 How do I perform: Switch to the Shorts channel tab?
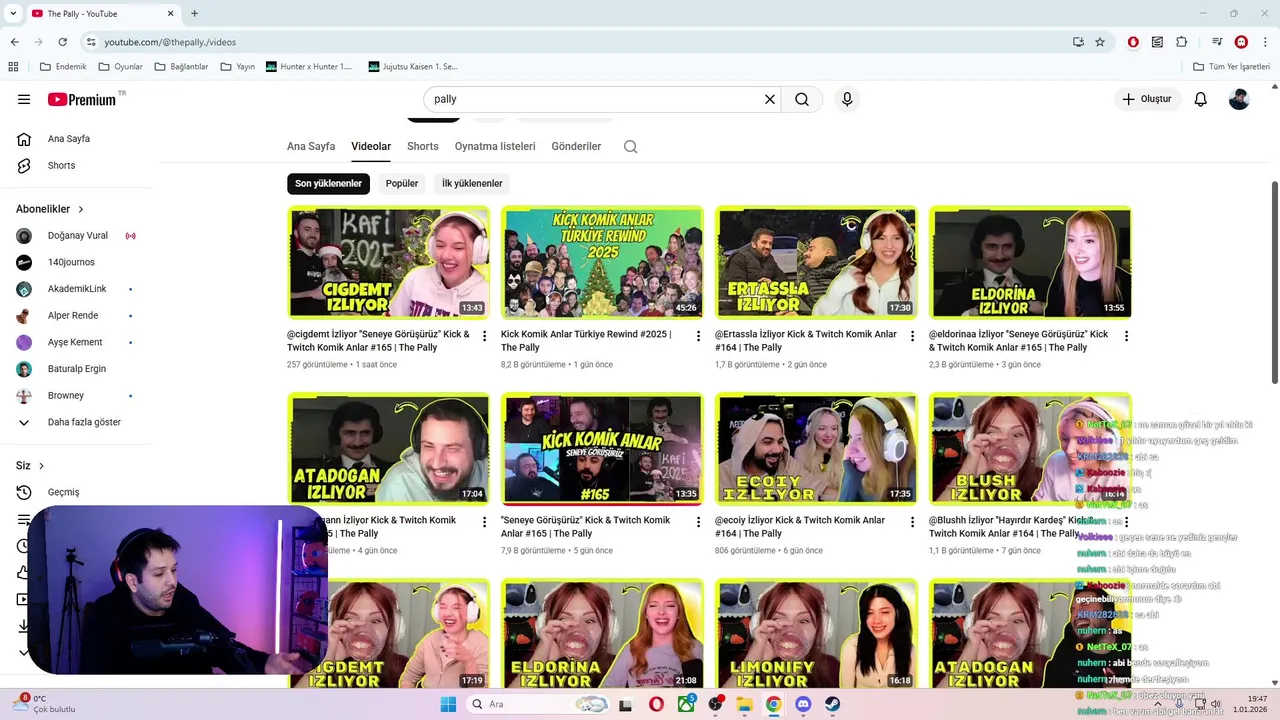coord(423,146)
